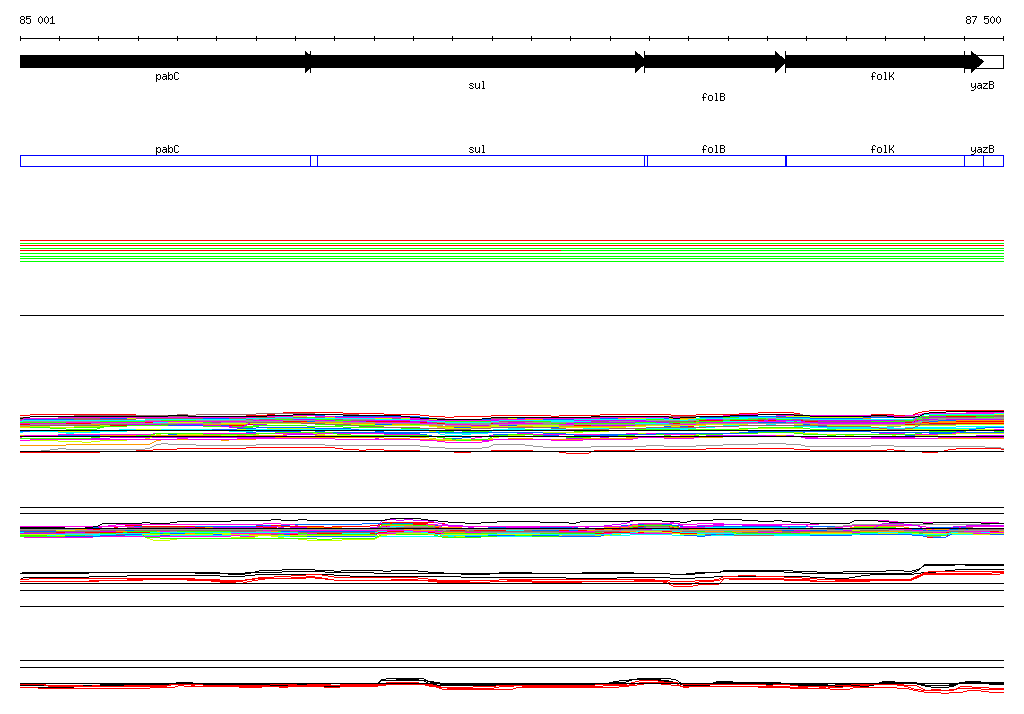Click the sul blue outlined box
Viewport: 1024px width, 714px height.
click(480, 161)
